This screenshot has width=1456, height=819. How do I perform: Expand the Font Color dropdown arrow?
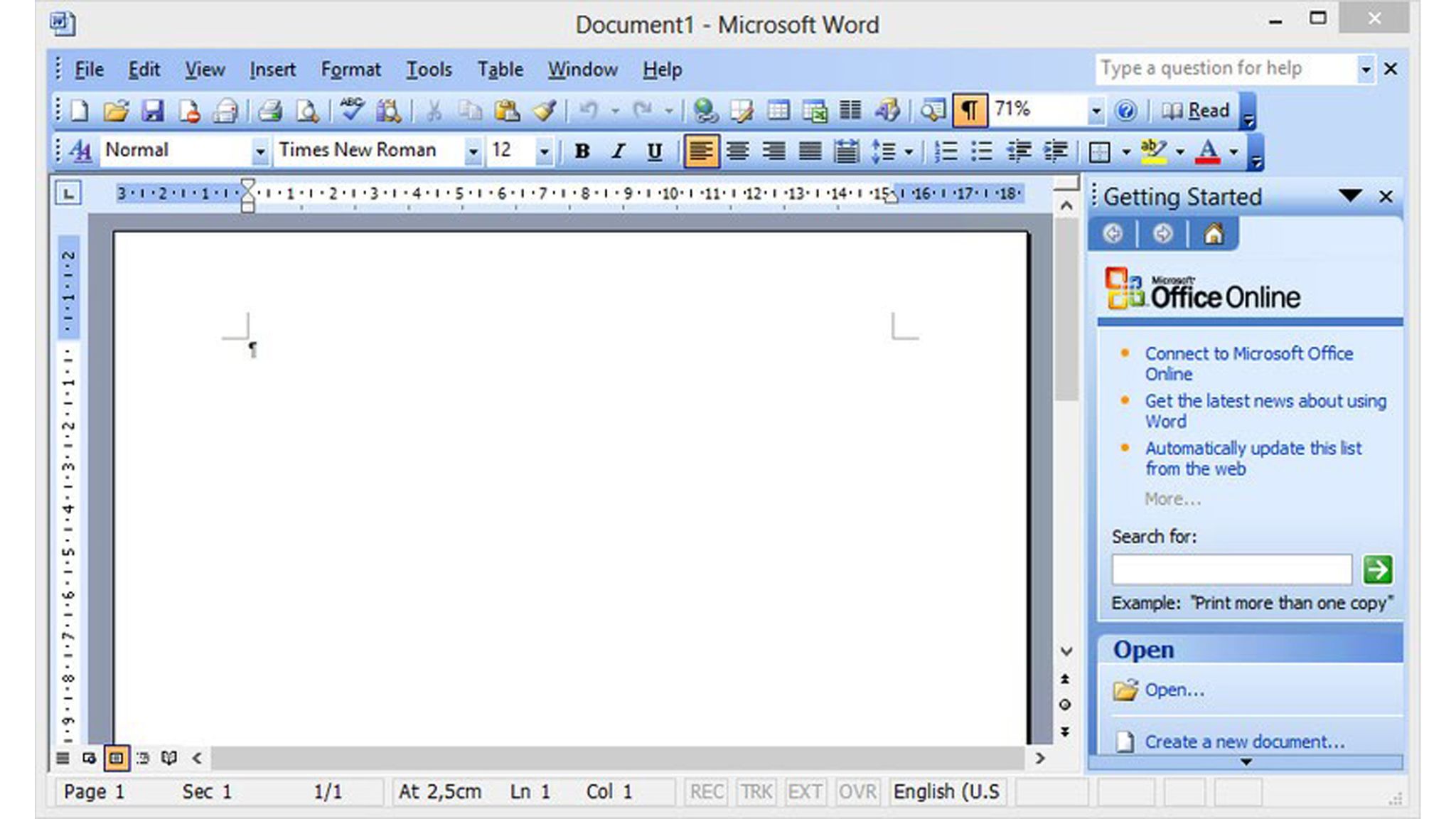coord(1235,150)
